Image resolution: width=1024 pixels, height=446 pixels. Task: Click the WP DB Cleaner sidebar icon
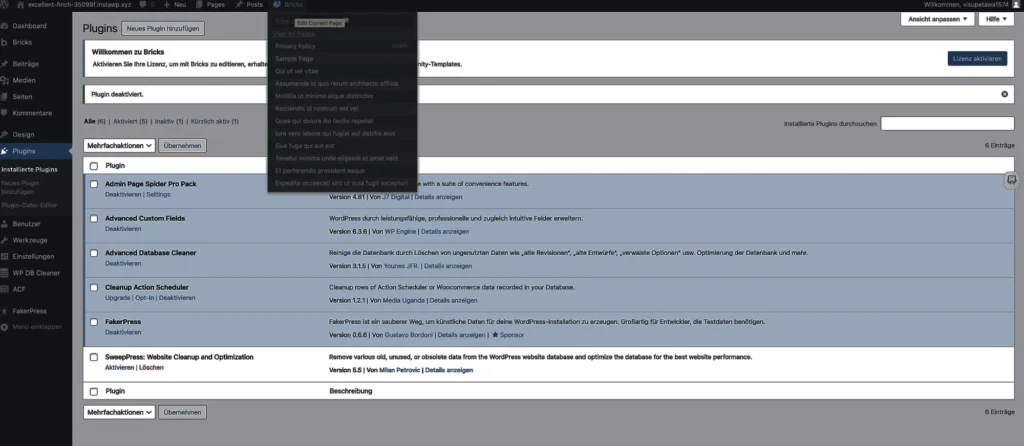point(5,273)
